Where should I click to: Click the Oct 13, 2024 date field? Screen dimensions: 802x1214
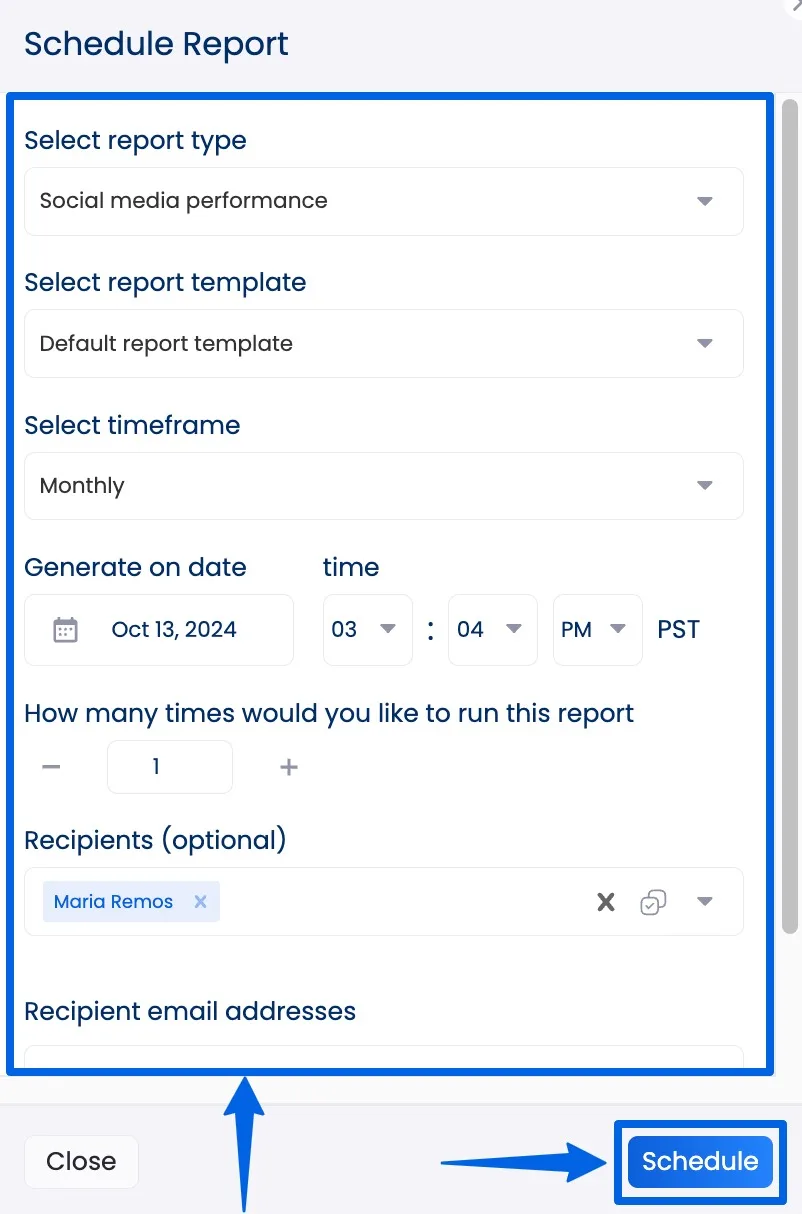pos(173,629)
